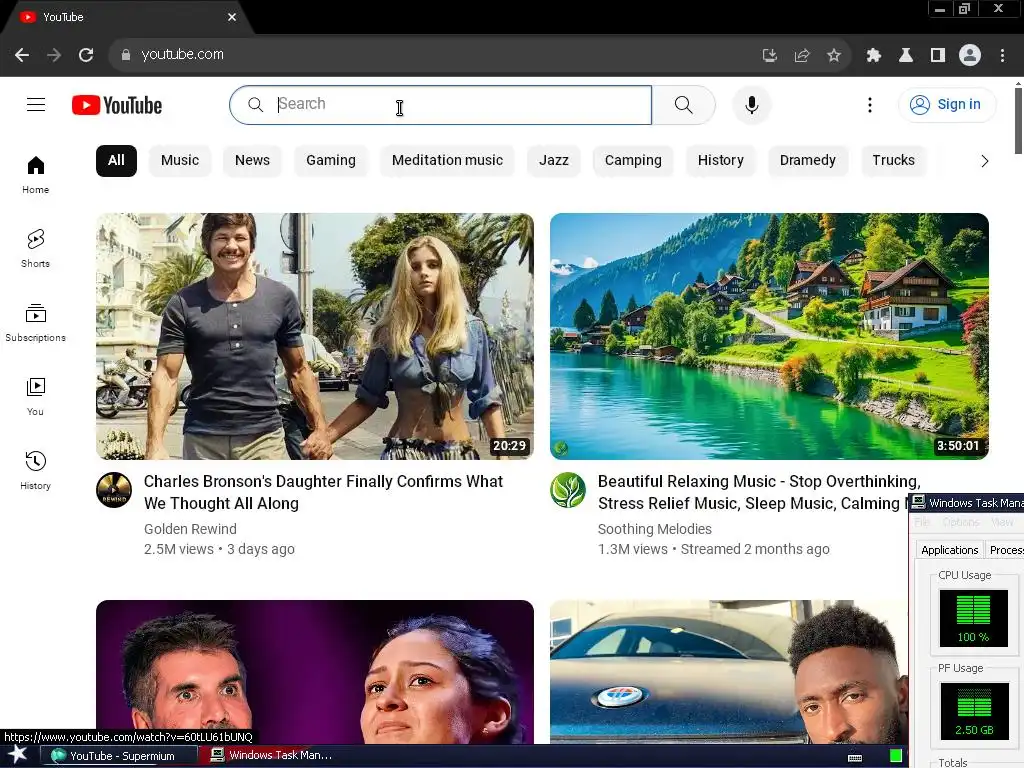Click the keyboard tray icon
Screen dimensions: 1024x768
point(855,758)
